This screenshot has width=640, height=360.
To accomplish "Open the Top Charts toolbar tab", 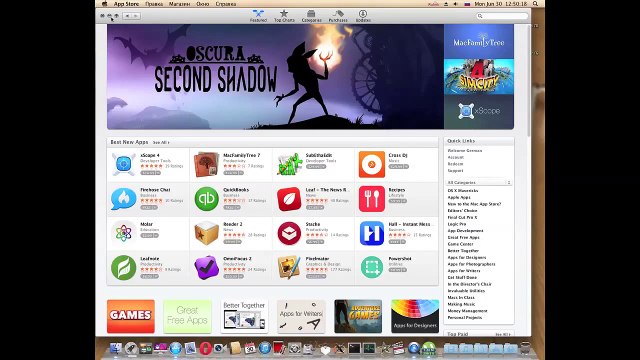I will point(284,16).
